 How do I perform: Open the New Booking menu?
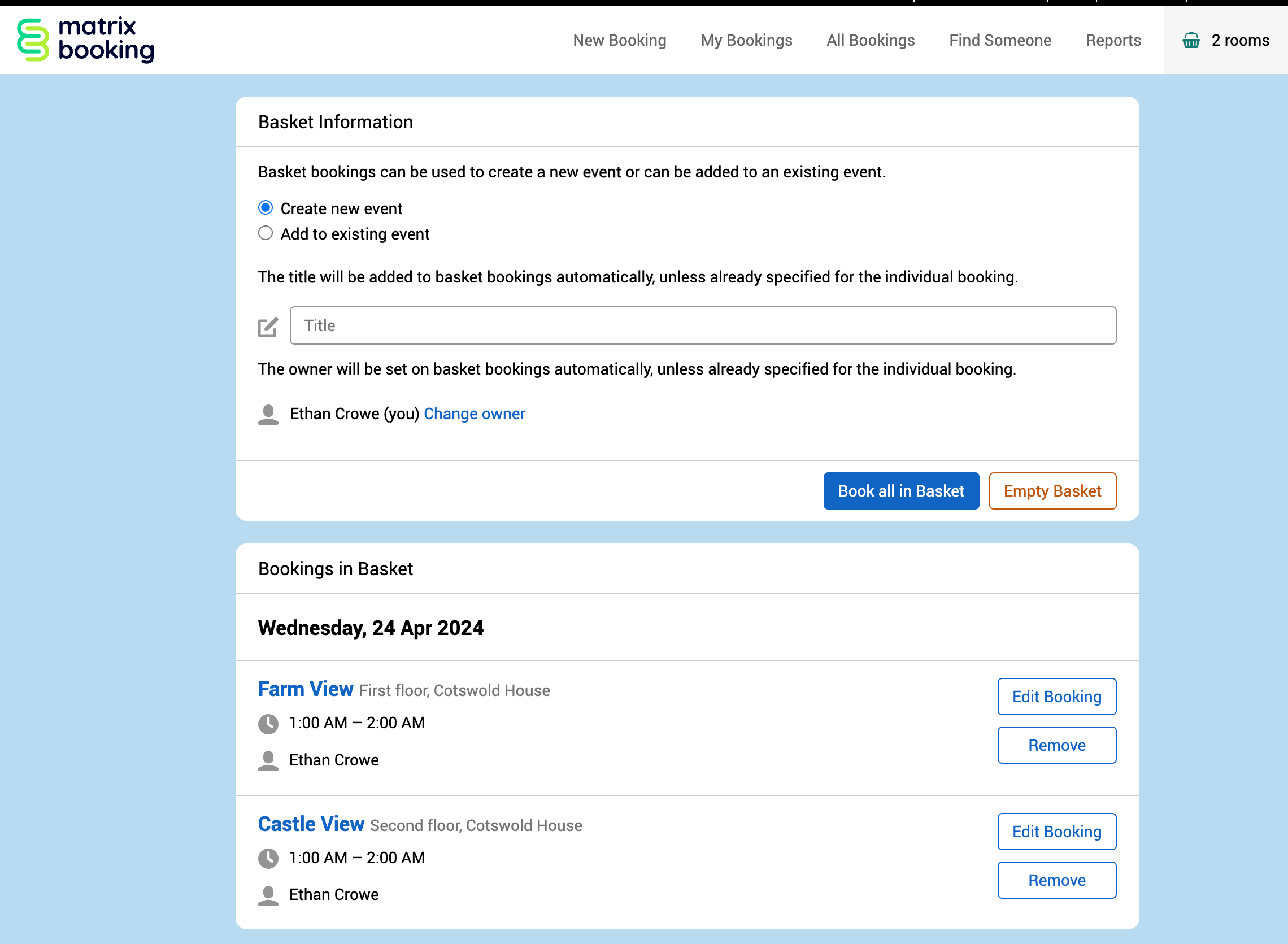[620, 40]
